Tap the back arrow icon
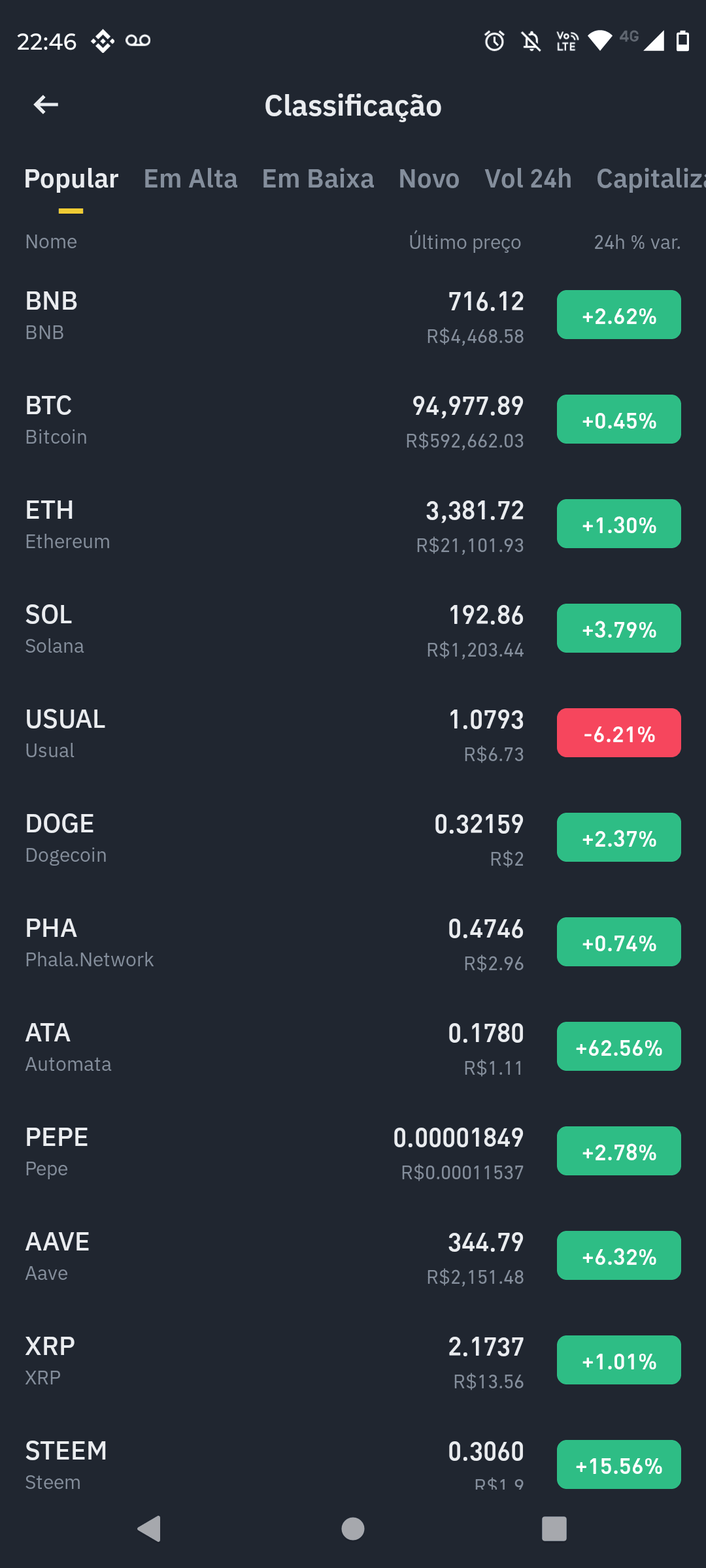 click(x=46, y=105)
